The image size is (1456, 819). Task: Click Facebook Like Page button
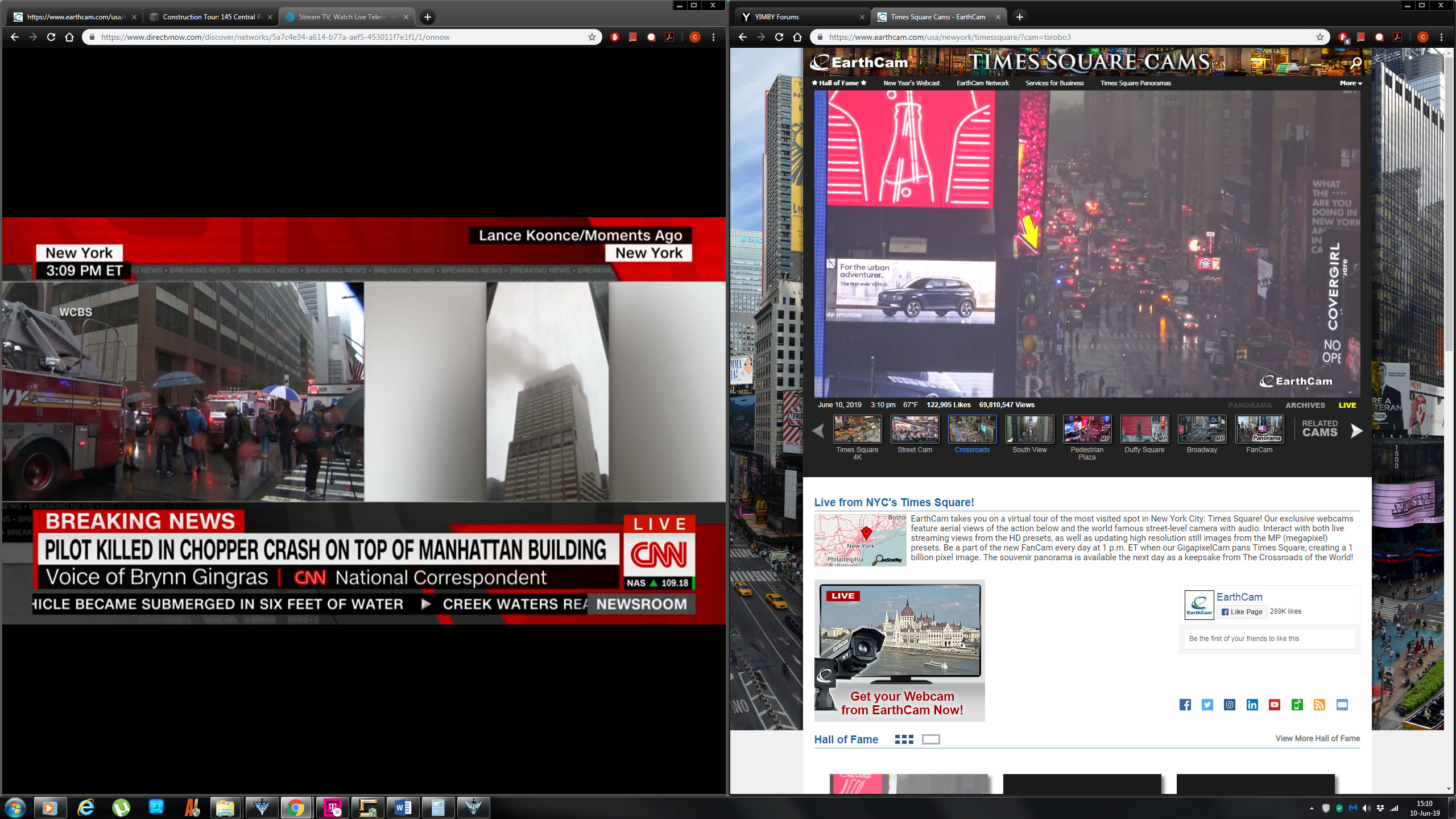click(1242, 612)
